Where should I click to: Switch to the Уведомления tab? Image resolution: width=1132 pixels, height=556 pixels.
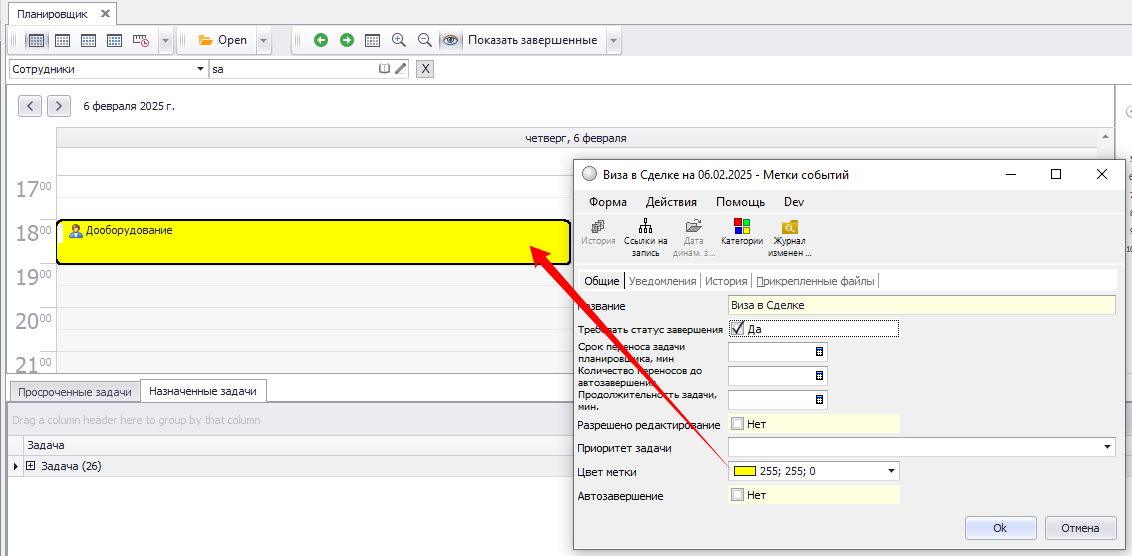[662, 281]
